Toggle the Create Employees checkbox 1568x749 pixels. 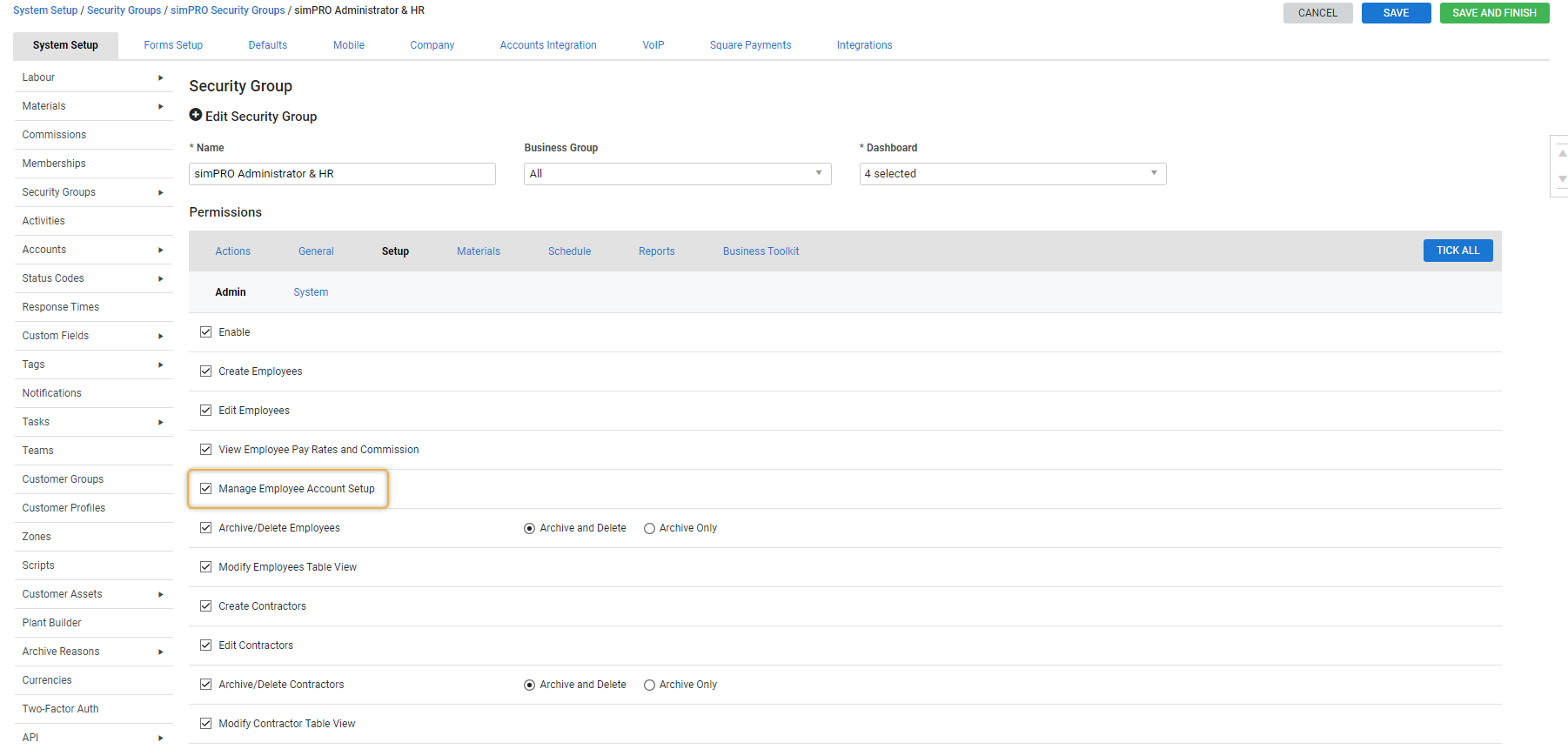tap(206, 371)
